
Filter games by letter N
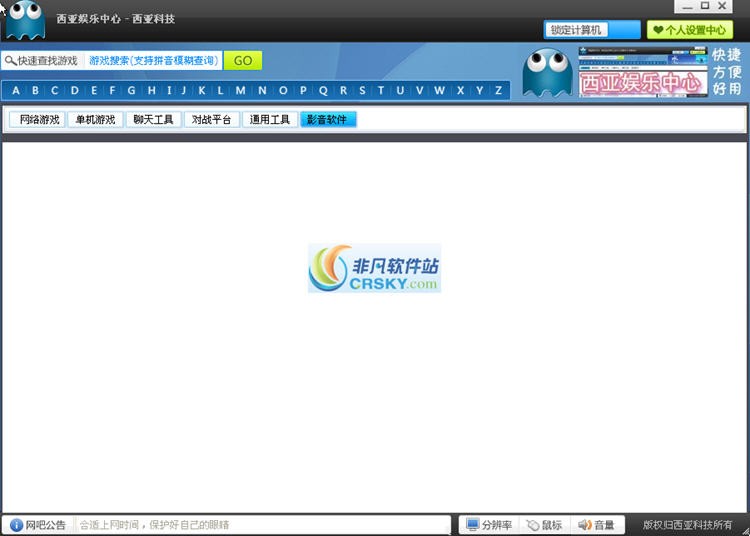pyautogui.click(x=263, y=90)
